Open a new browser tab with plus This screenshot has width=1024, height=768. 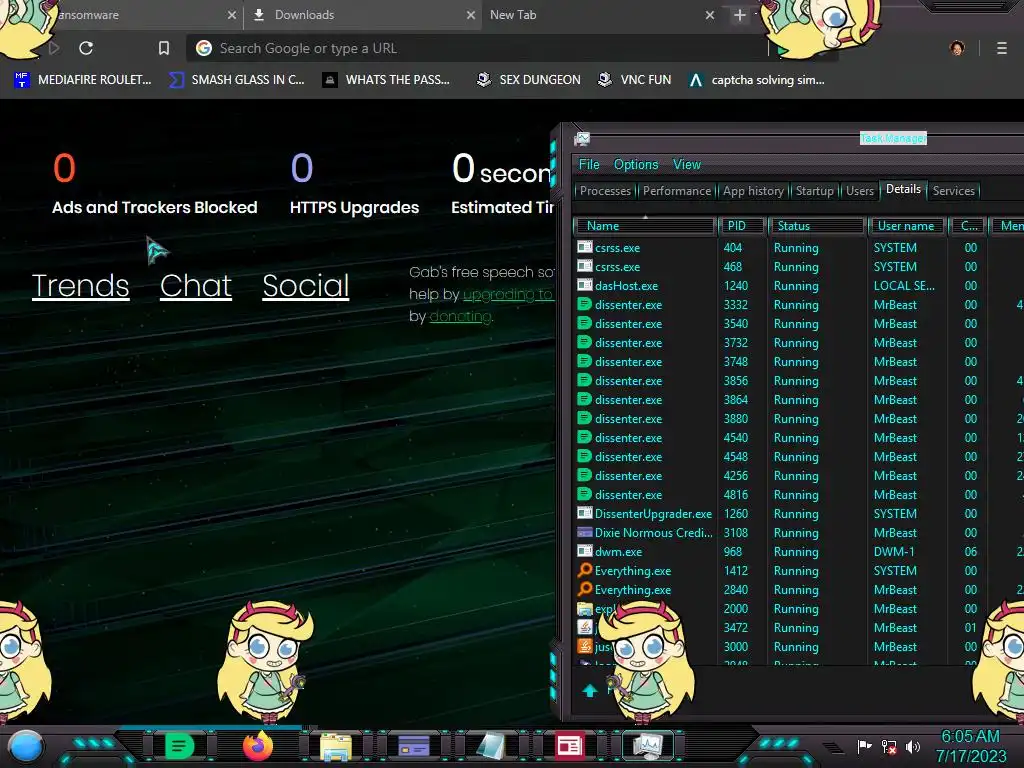tap(739, 15)
